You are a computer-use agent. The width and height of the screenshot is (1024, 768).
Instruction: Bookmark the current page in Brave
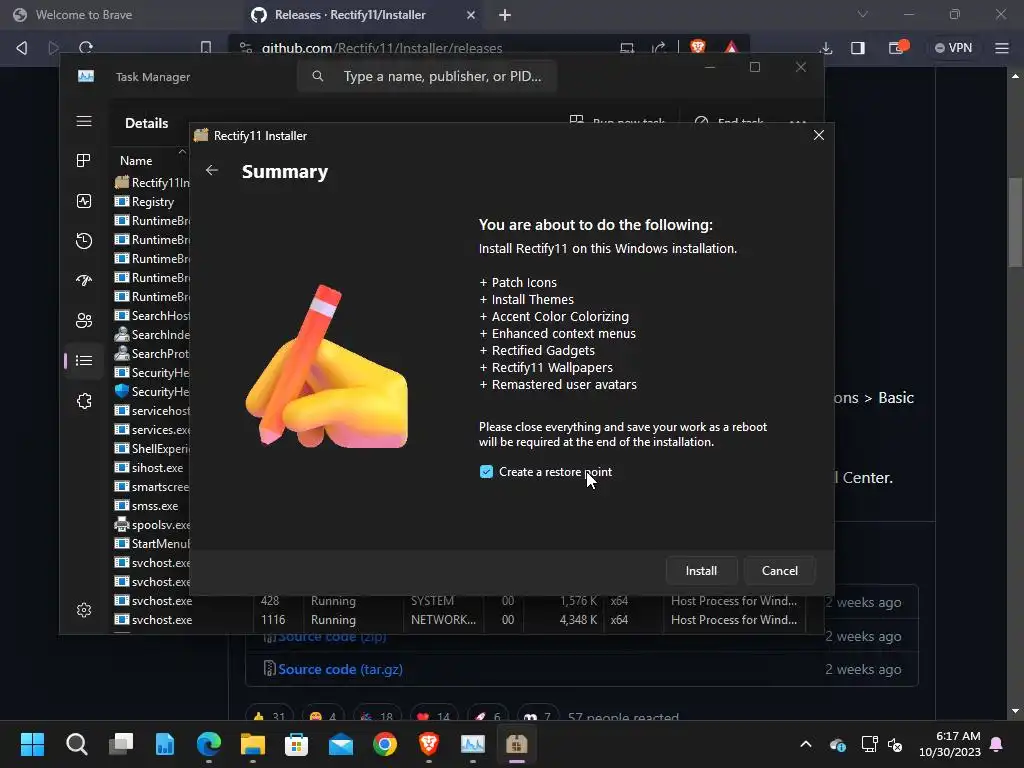coord(206,48)
